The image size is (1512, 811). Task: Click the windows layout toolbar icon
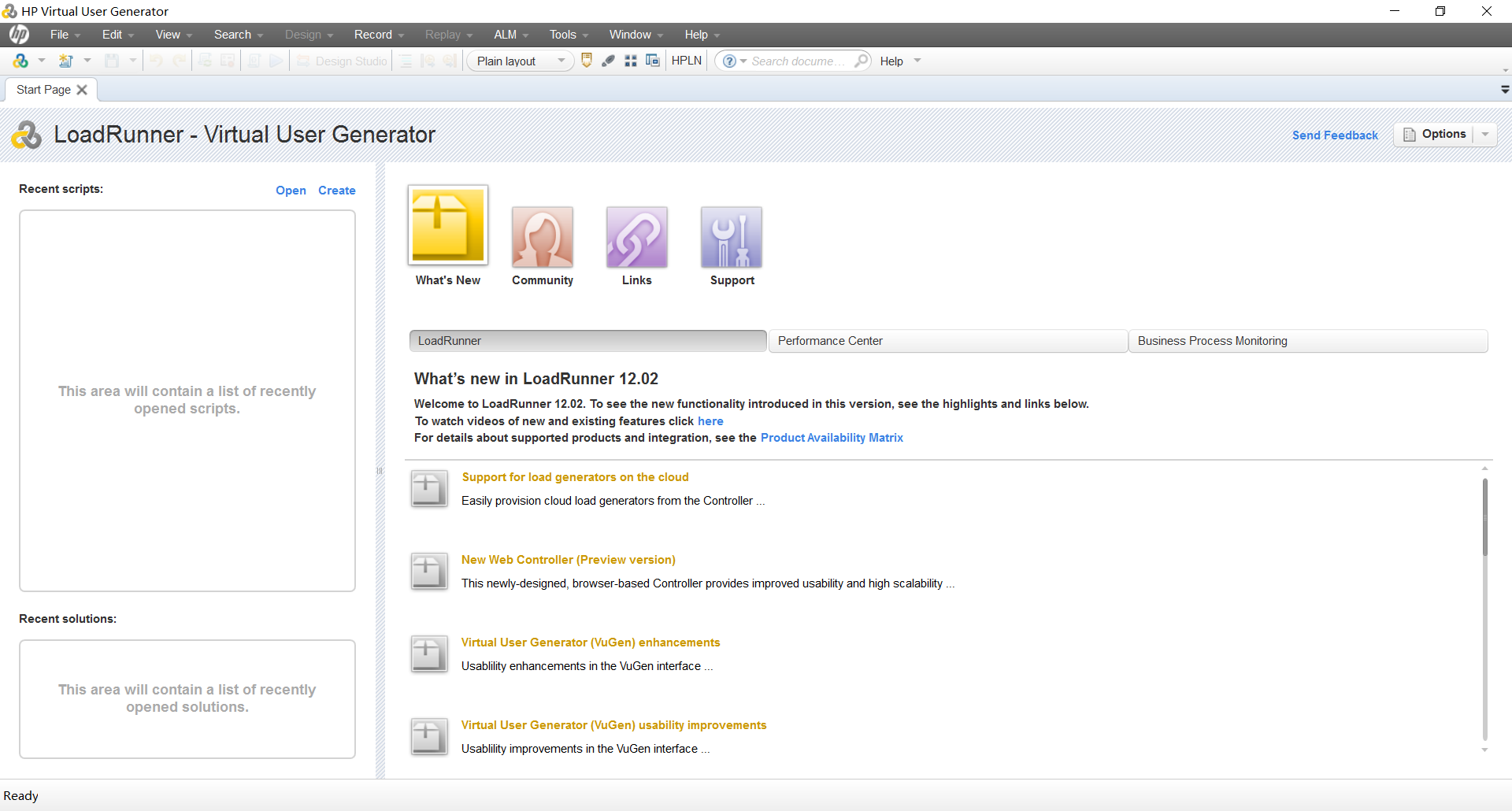[x=653, y=61]
